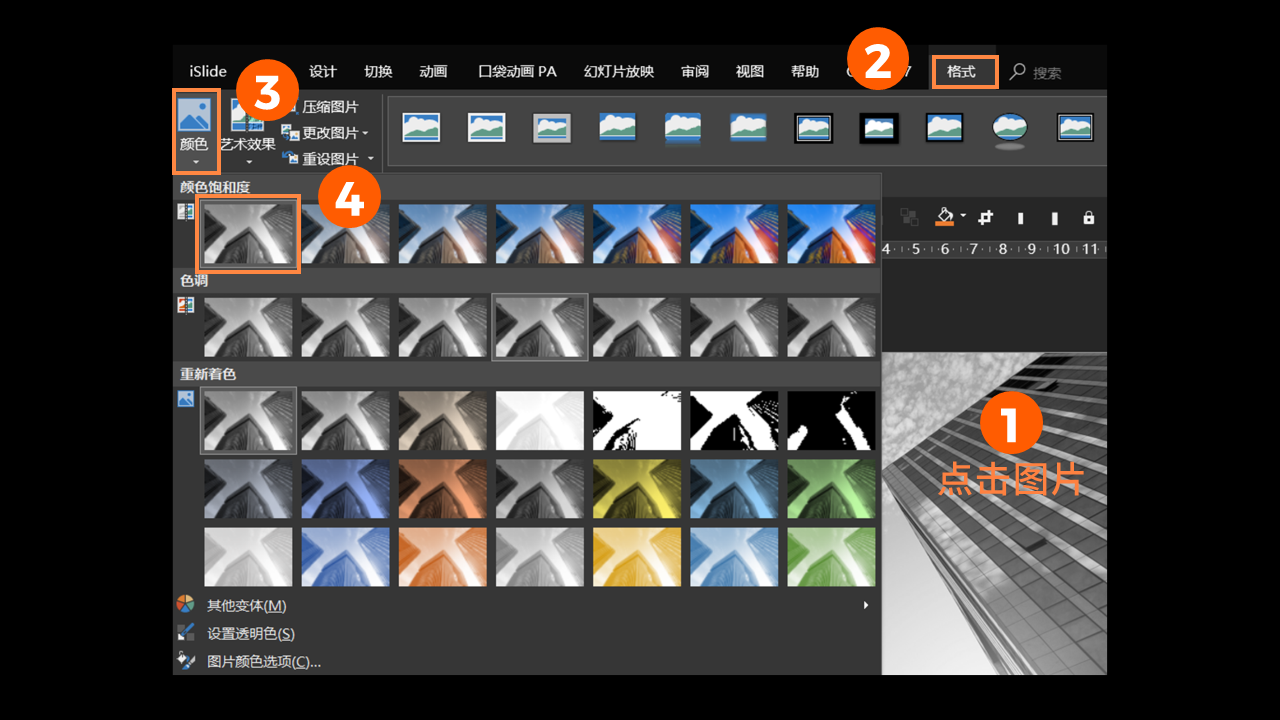The image size is (1280, 720).
Task: Expand the 重设图片 dropdown arrow
Action: point(370,159)
